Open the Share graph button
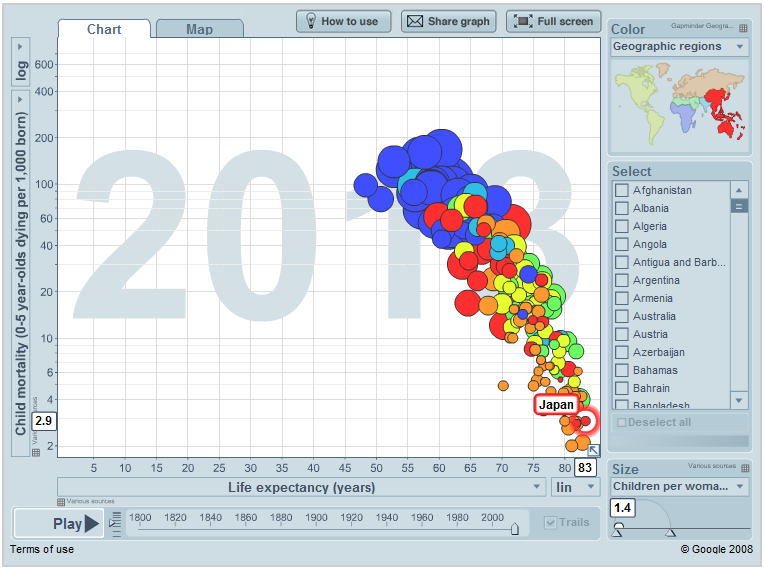This screenshot has height=570, width=764. click(x=446, y=21)
